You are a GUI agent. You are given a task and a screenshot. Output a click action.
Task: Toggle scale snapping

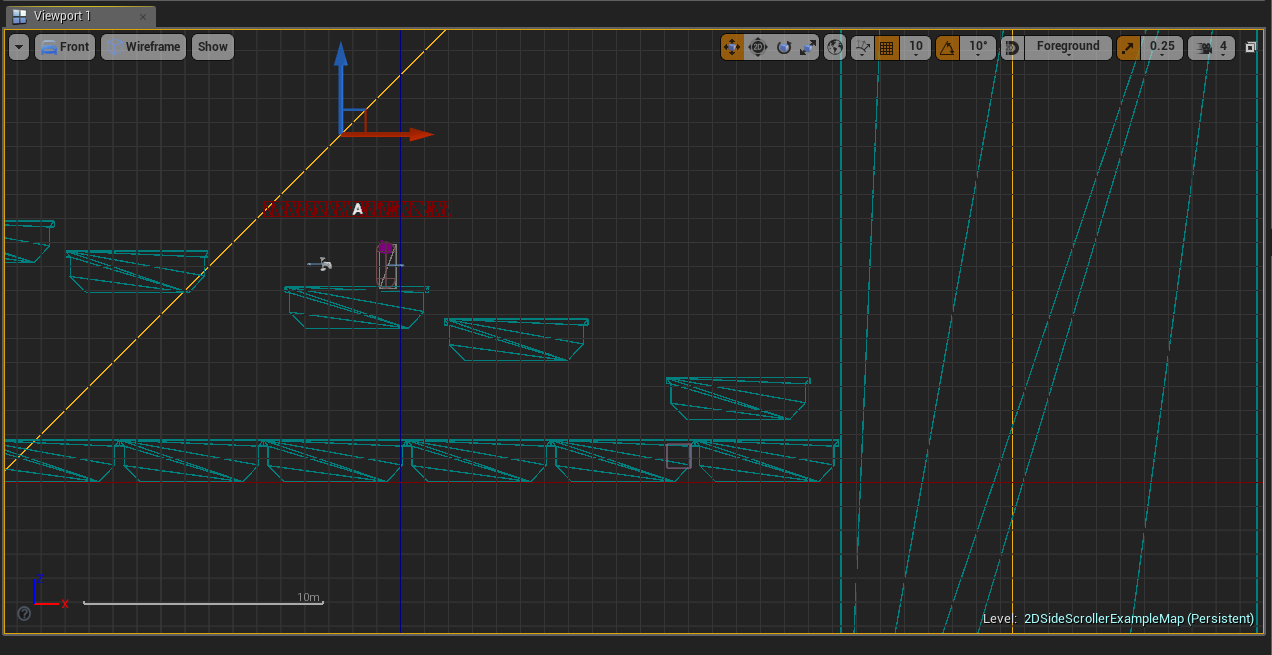click(x=1130, y=47)
